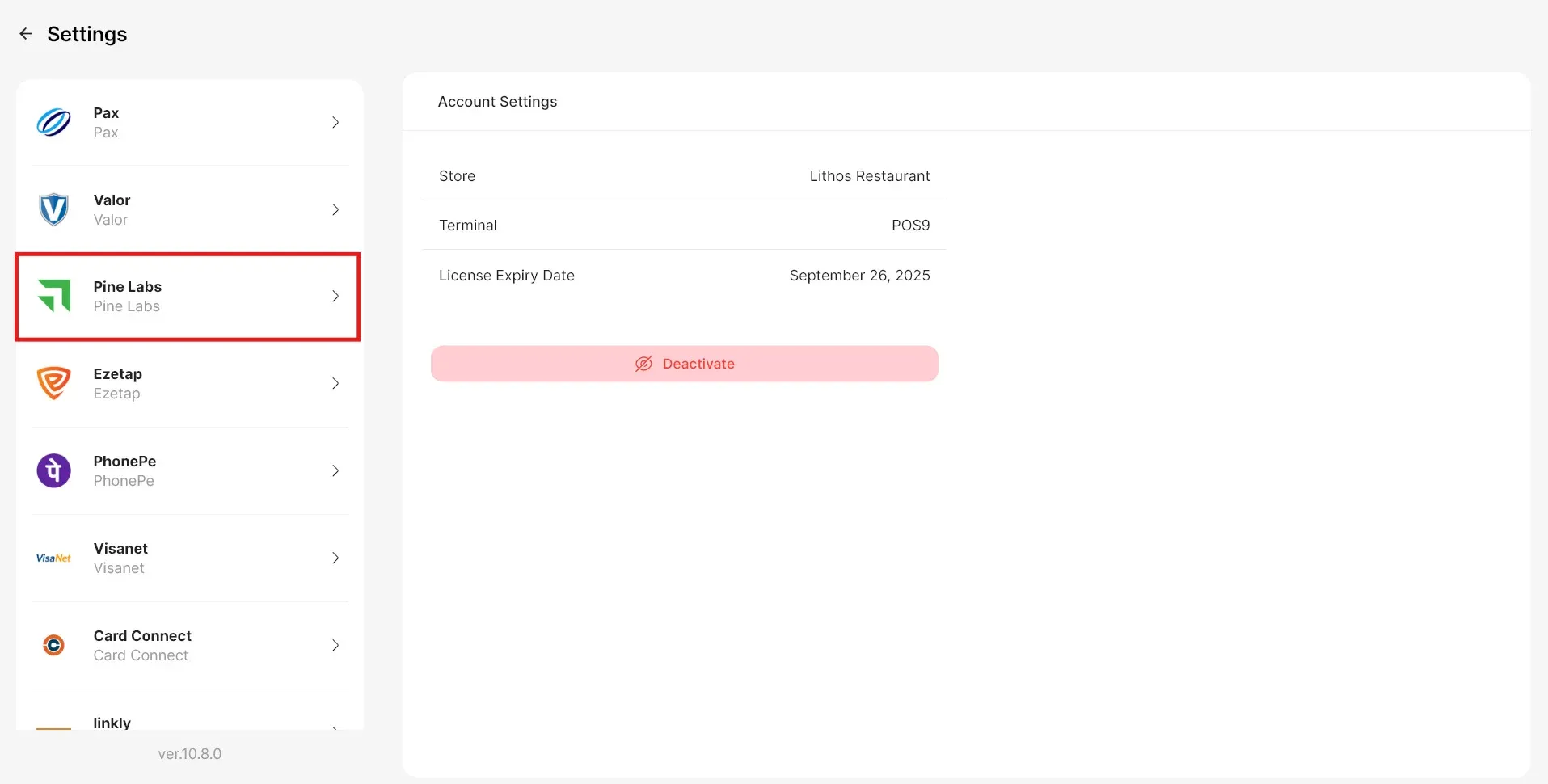The height and width of the screenshot is (784, 1548).
Task: Expand the Ezetap row chevron
Action: pyautogui.click(x=335, y=383)
